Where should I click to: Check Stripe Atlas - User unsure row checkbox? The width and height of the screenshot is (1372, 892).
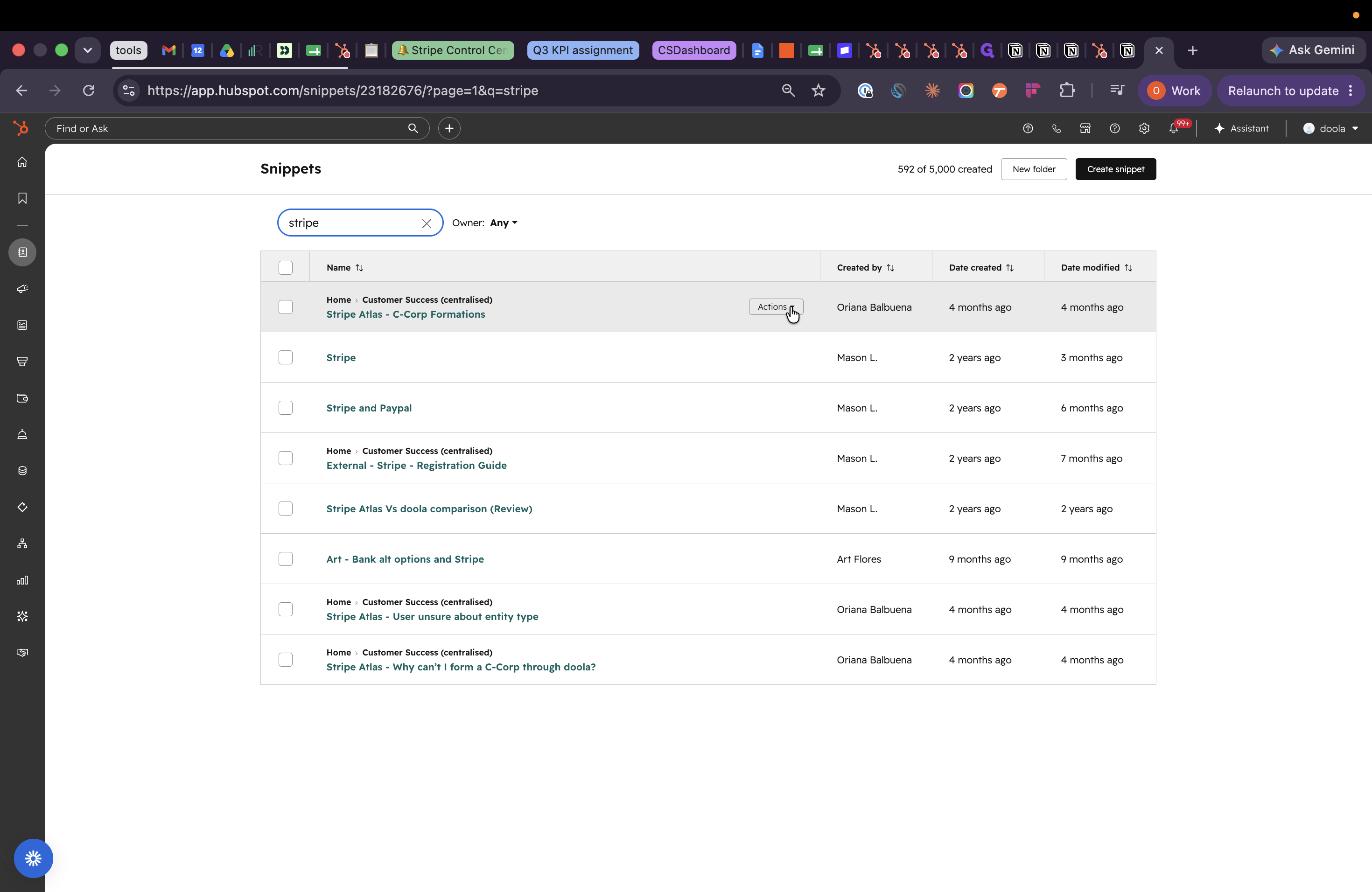pos(285,610)
